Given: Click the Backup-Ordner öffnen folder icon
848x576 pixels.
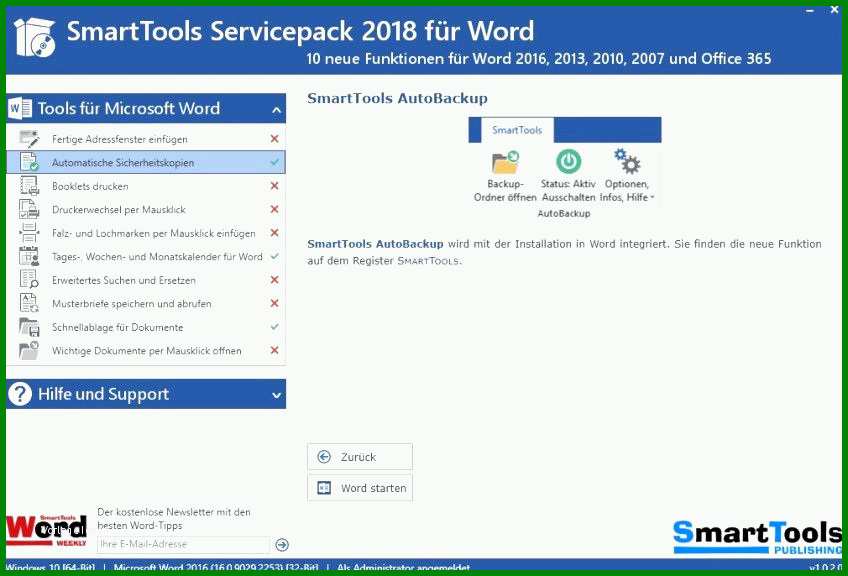Looking at the screenshot, I should pyautogui.click(x=505, y=163).
